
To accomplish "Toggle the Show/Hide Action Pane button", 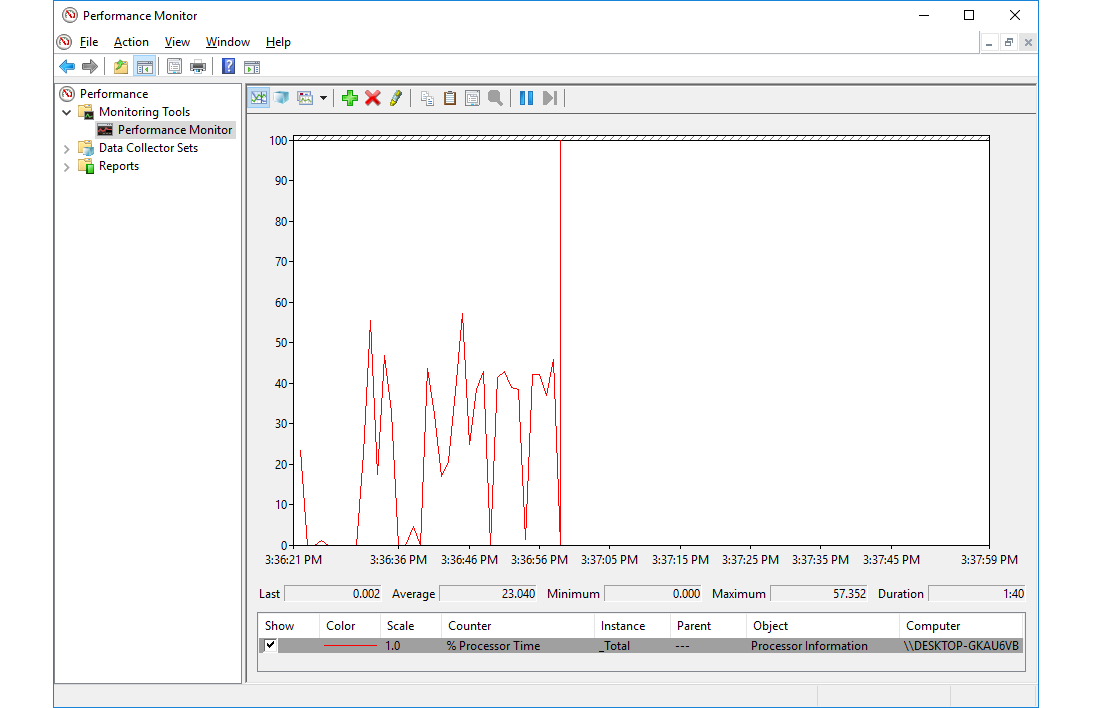I will 252,67.
